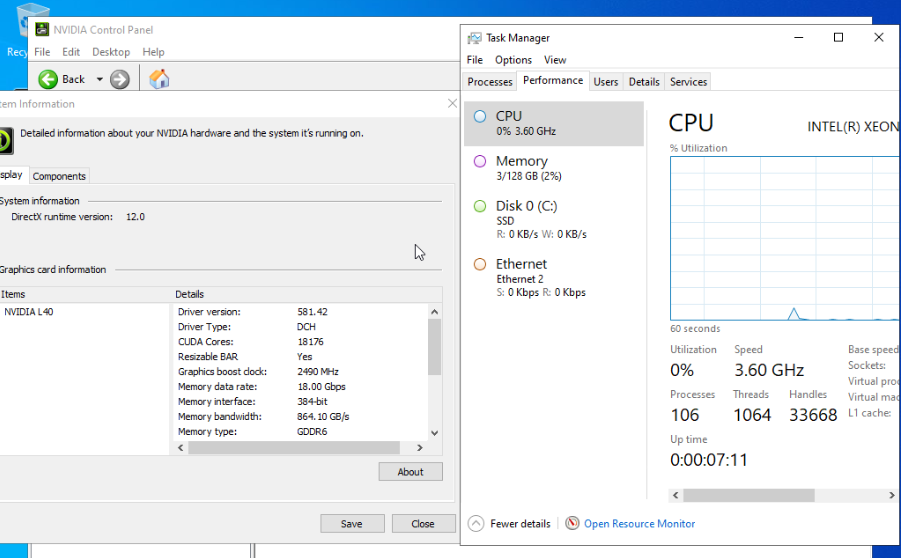Screen dimensions: 901x558
Task: Select CPU in the performance sidebar
Action: pos(553,123)
